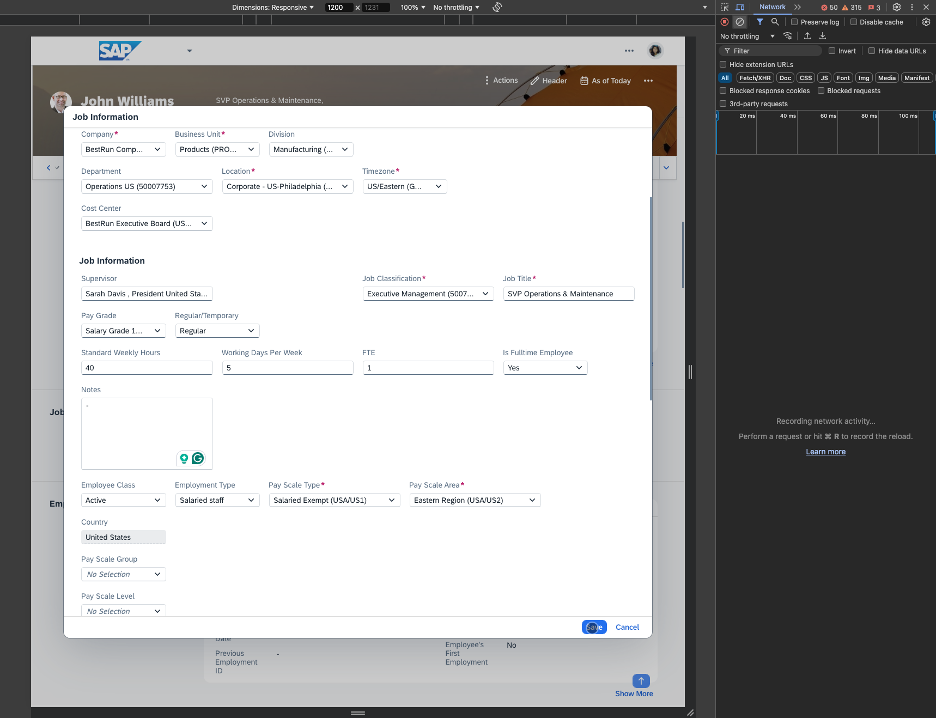Click the inspect element picker icon
The width and height of the screenshot is (936, 718).
725,7
